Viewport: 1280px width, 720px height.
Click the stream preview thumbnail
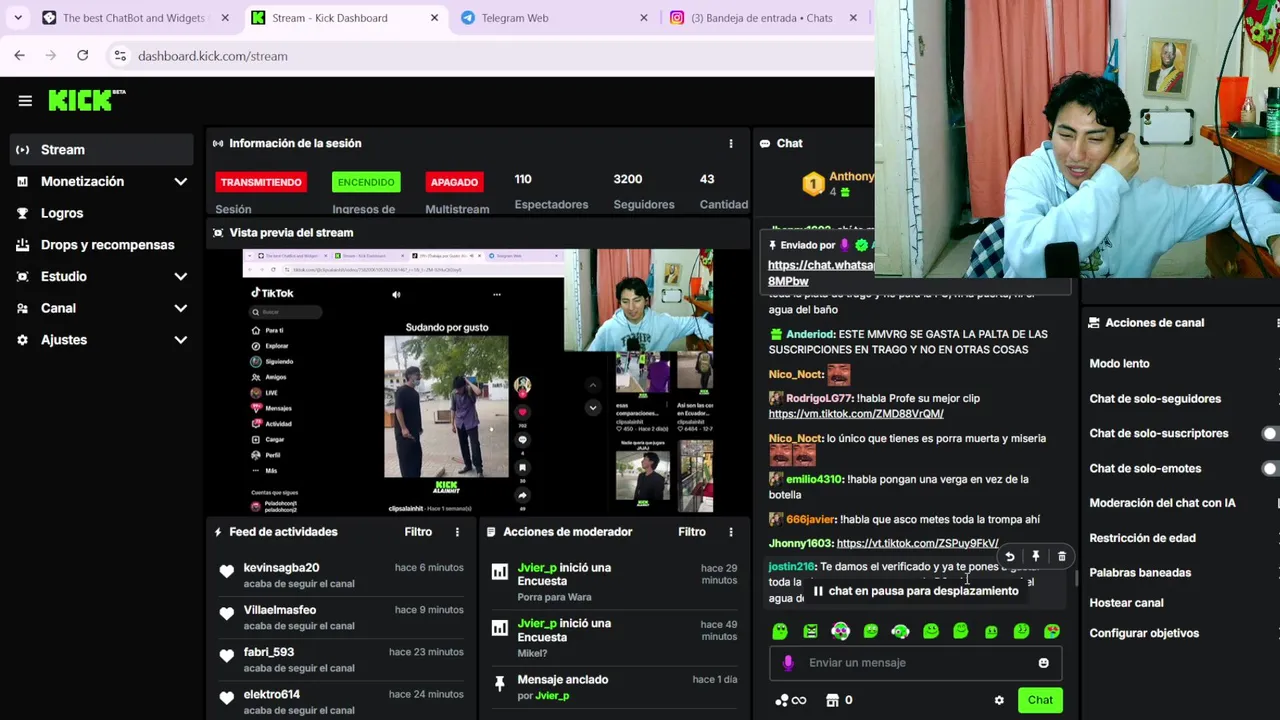[x=478, y=381]
